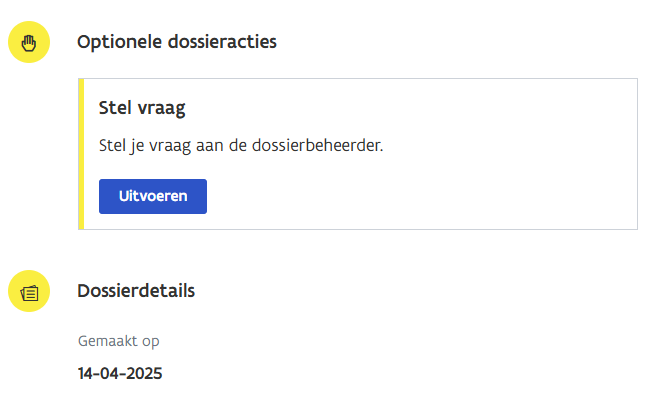Click the Dossierdetails document icon
Screen dimensions: 651x404
click(29, 292)
